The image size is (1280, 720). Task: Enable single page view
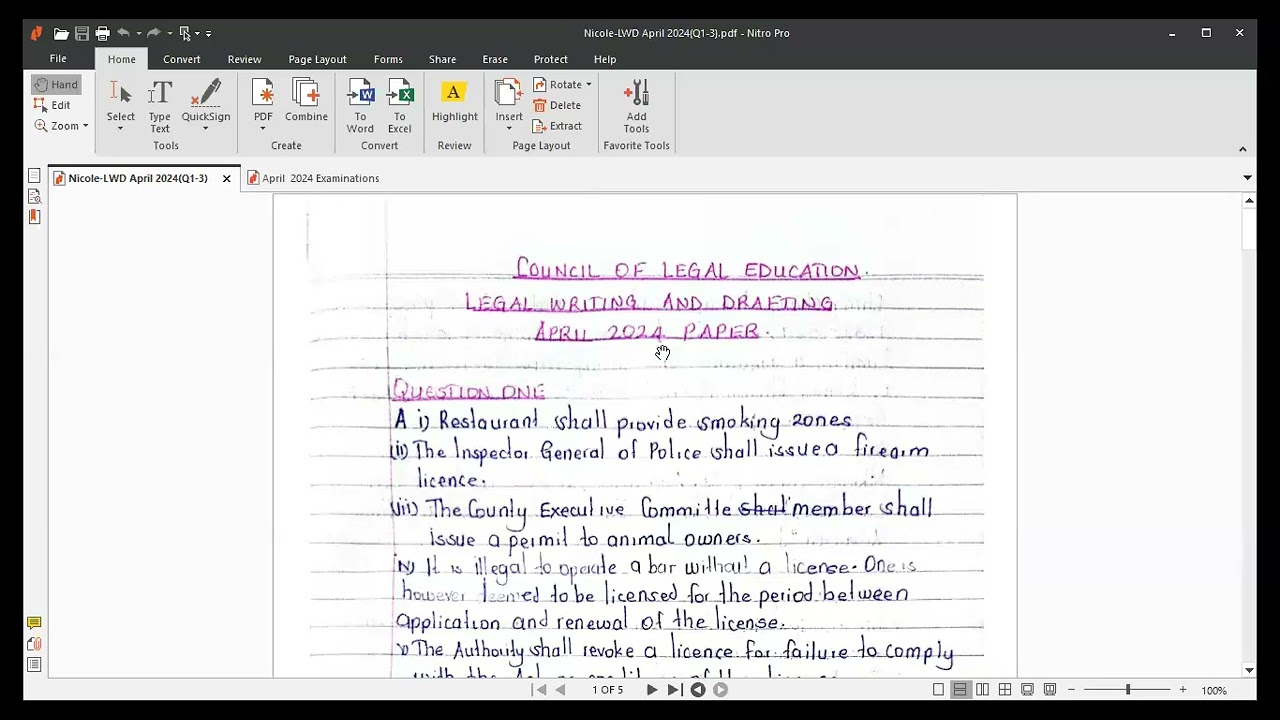point(938,690)
